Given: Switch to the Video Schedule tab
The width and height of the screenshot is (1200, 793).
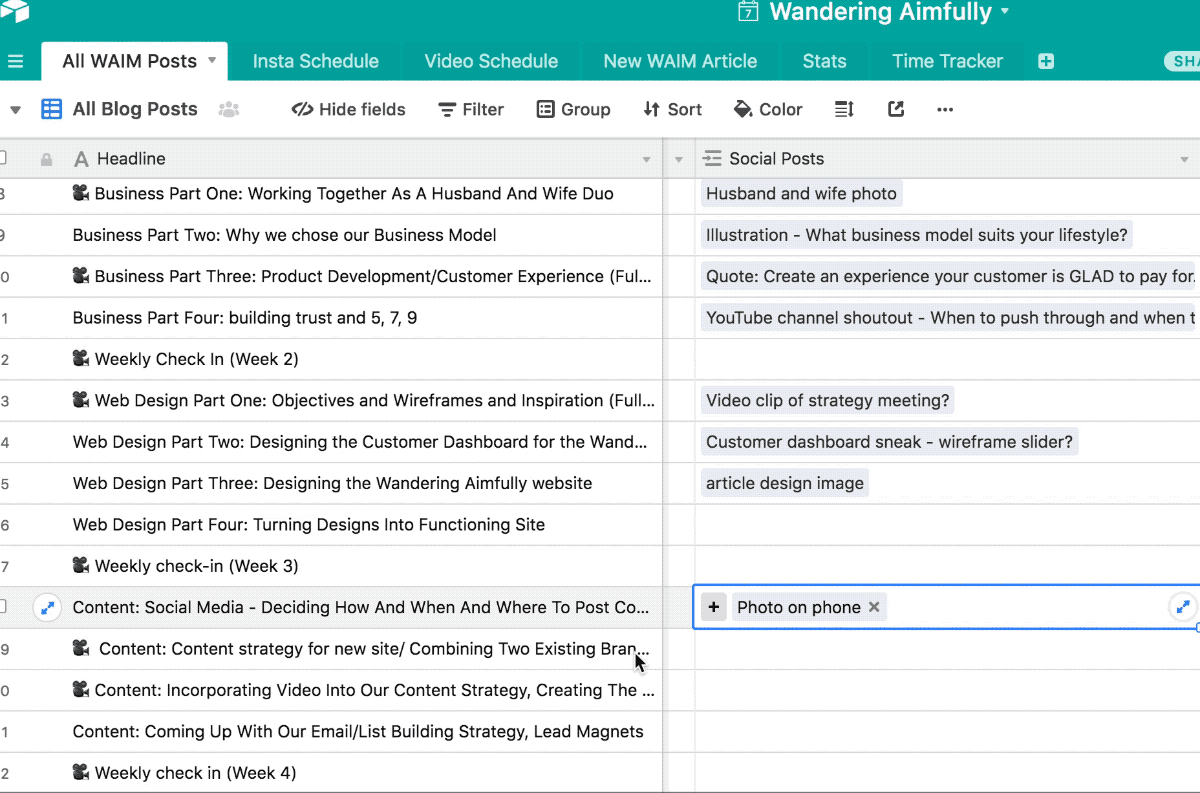Looking at the screenshot, I should click(x=491, y=61).
